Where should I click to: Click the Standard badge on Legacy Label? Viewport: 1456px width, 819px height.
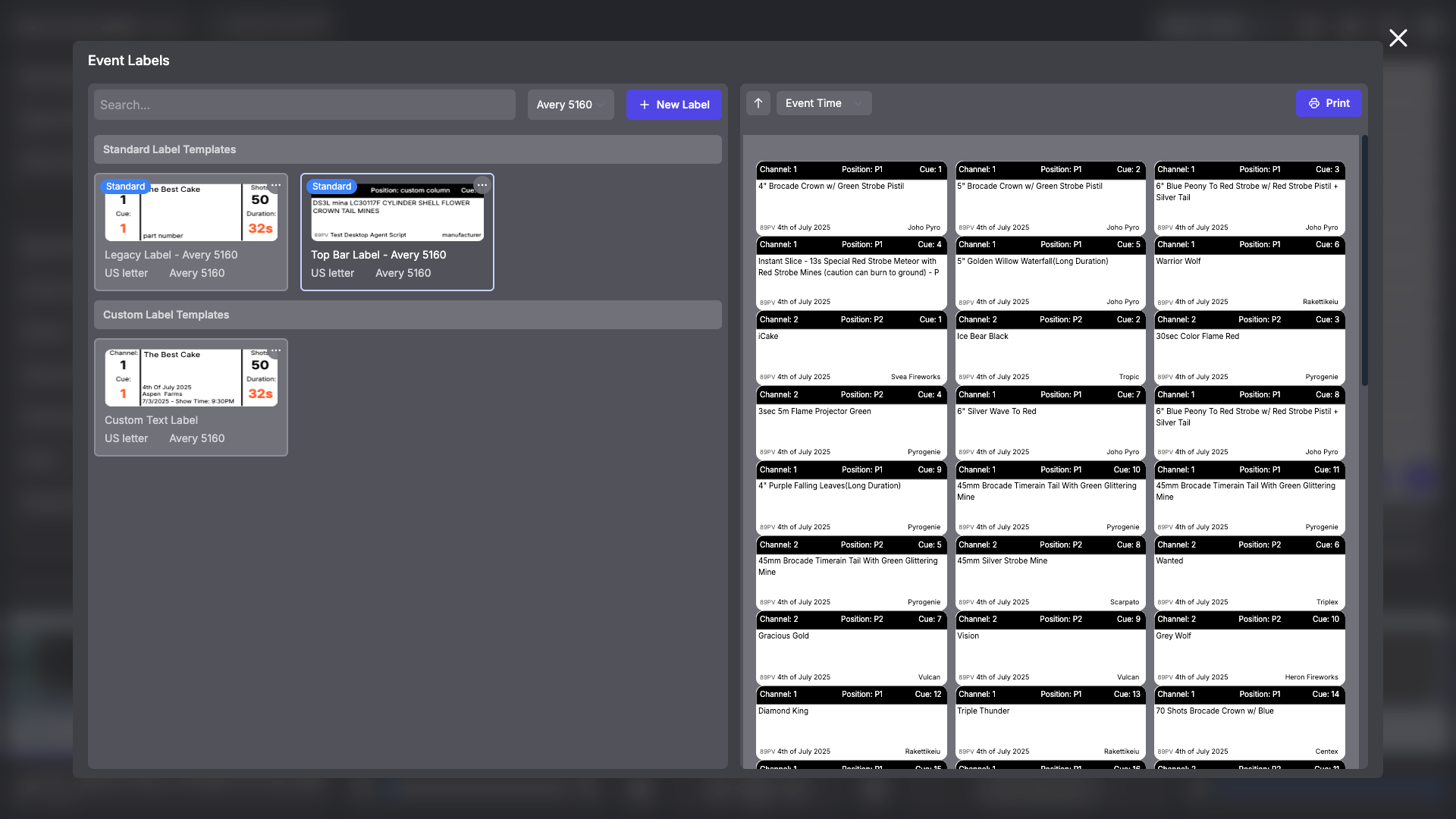125,187
